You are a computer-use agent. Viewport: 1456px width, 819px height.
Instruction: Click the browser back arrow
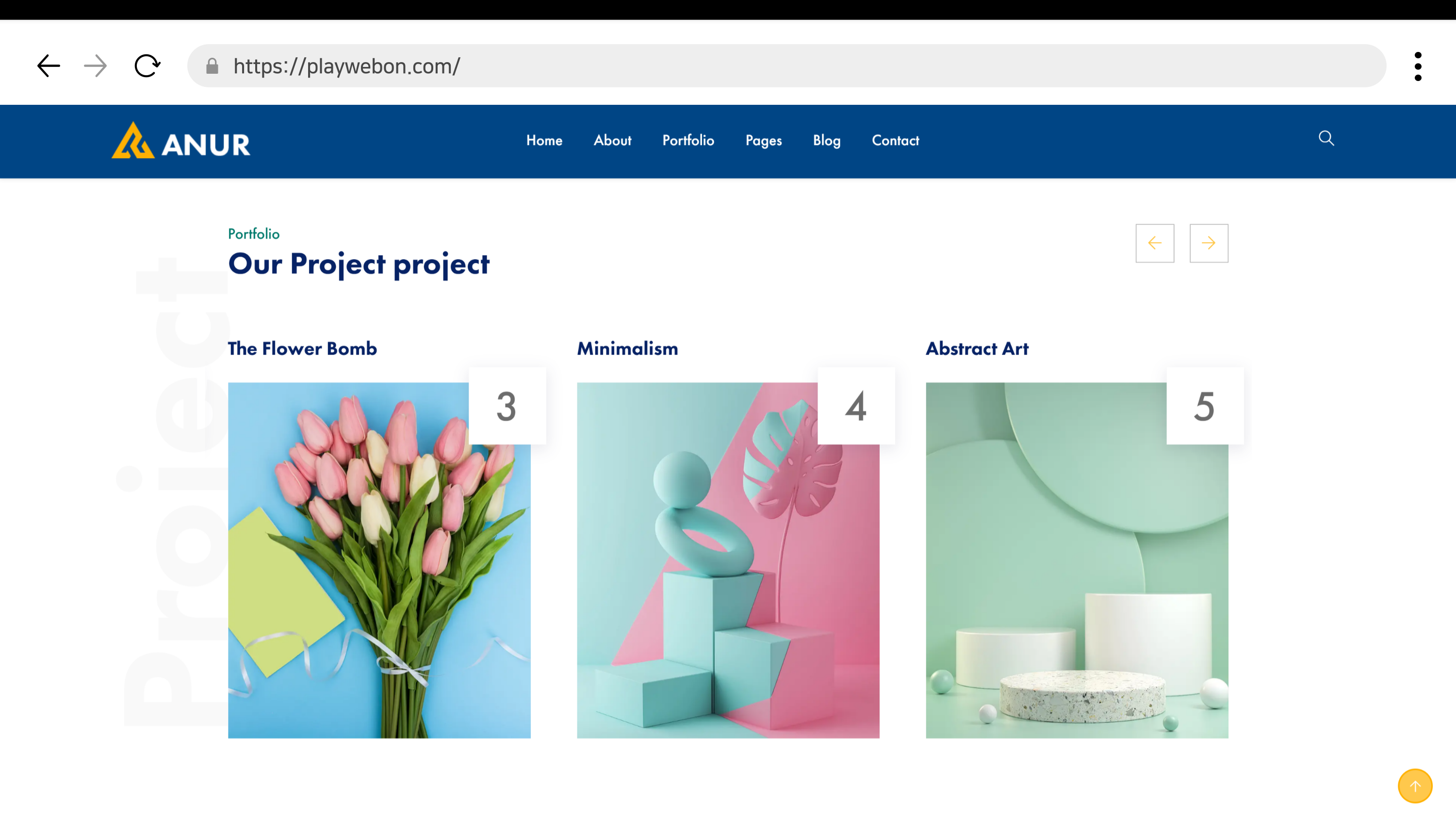[49, 66]
